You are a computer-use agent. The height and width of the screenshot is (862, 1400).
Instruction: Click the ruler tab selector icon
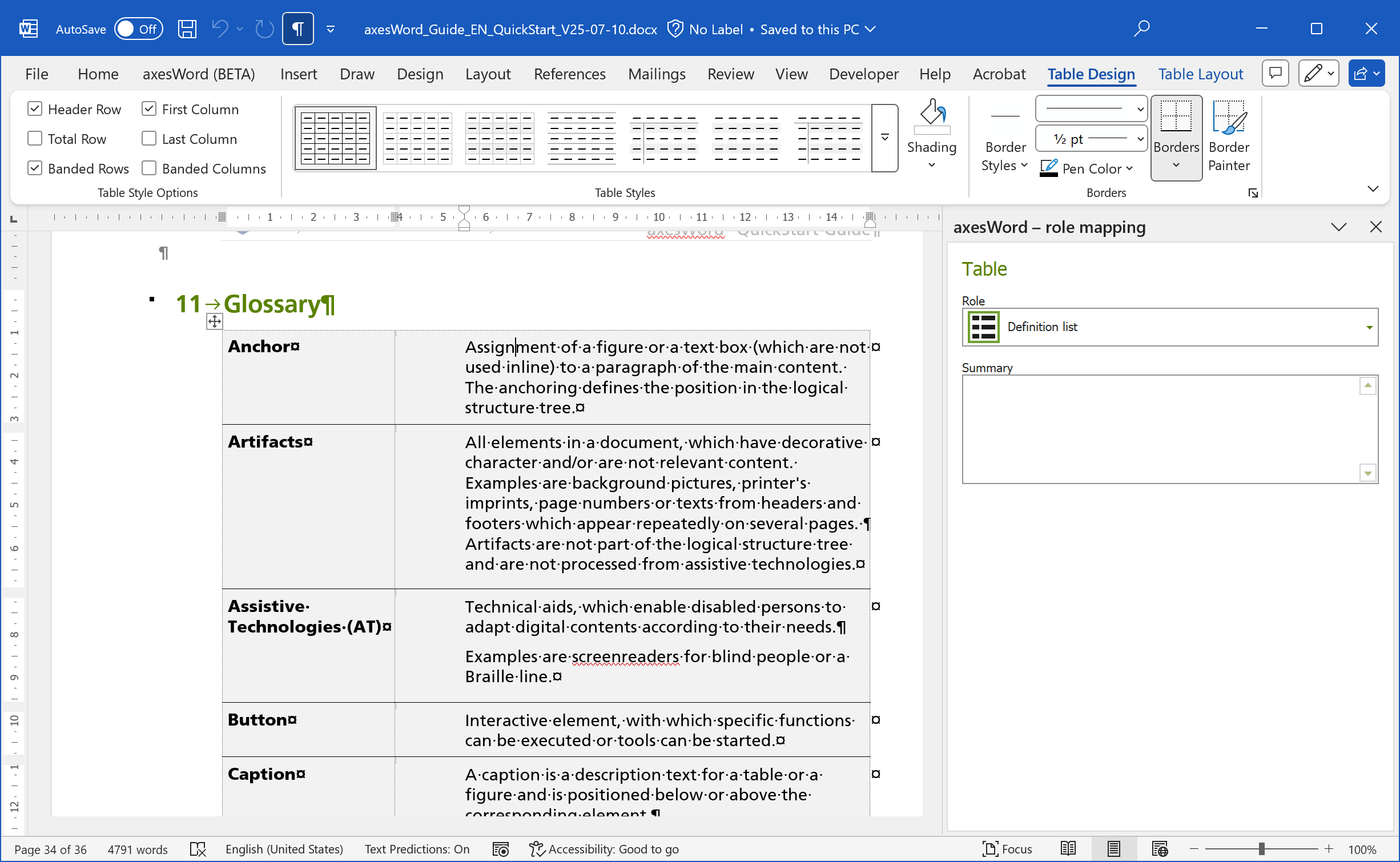pos(14,219)
